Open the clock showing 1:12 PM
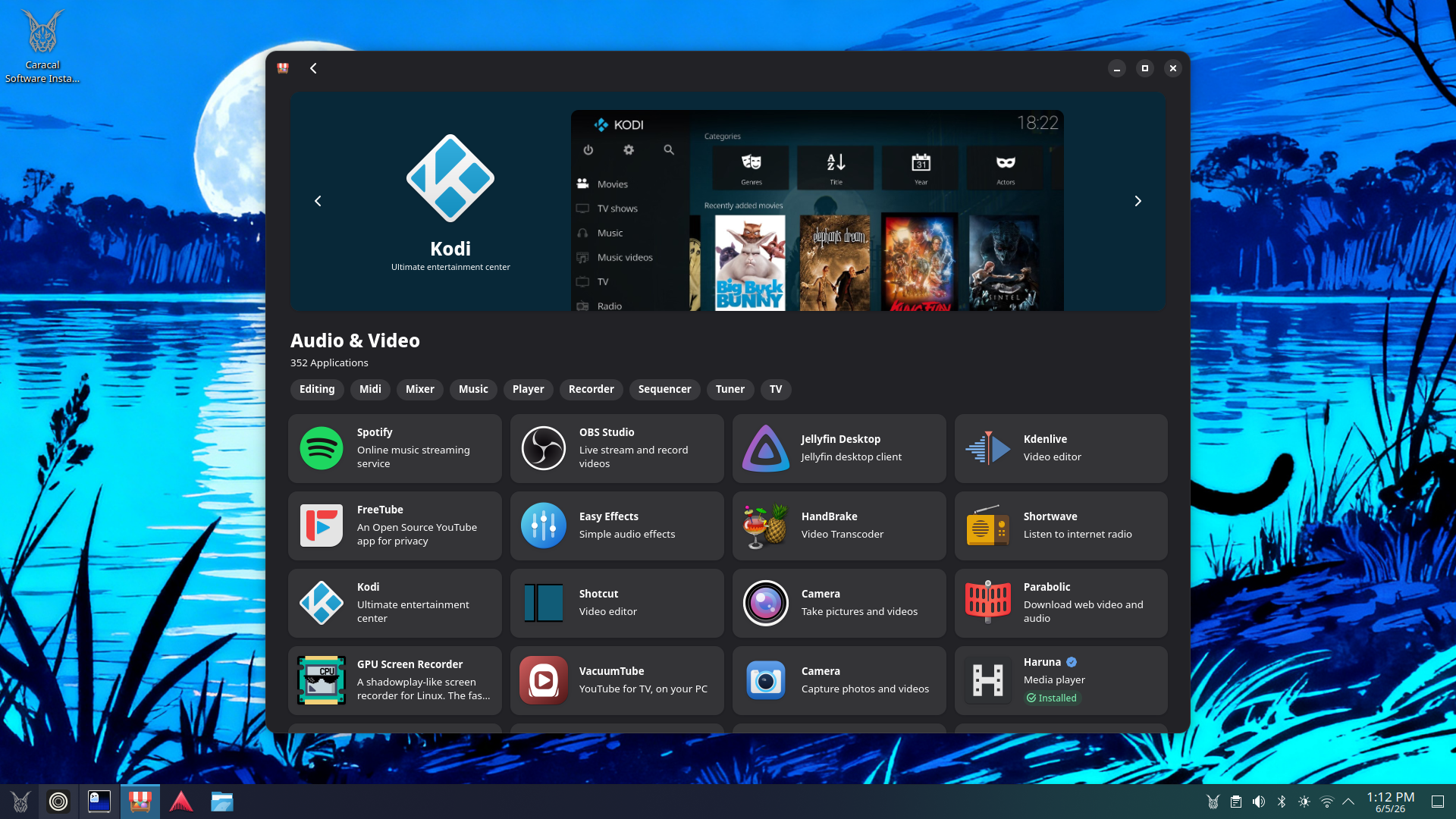The image size is (1456, 819). 1391,802
